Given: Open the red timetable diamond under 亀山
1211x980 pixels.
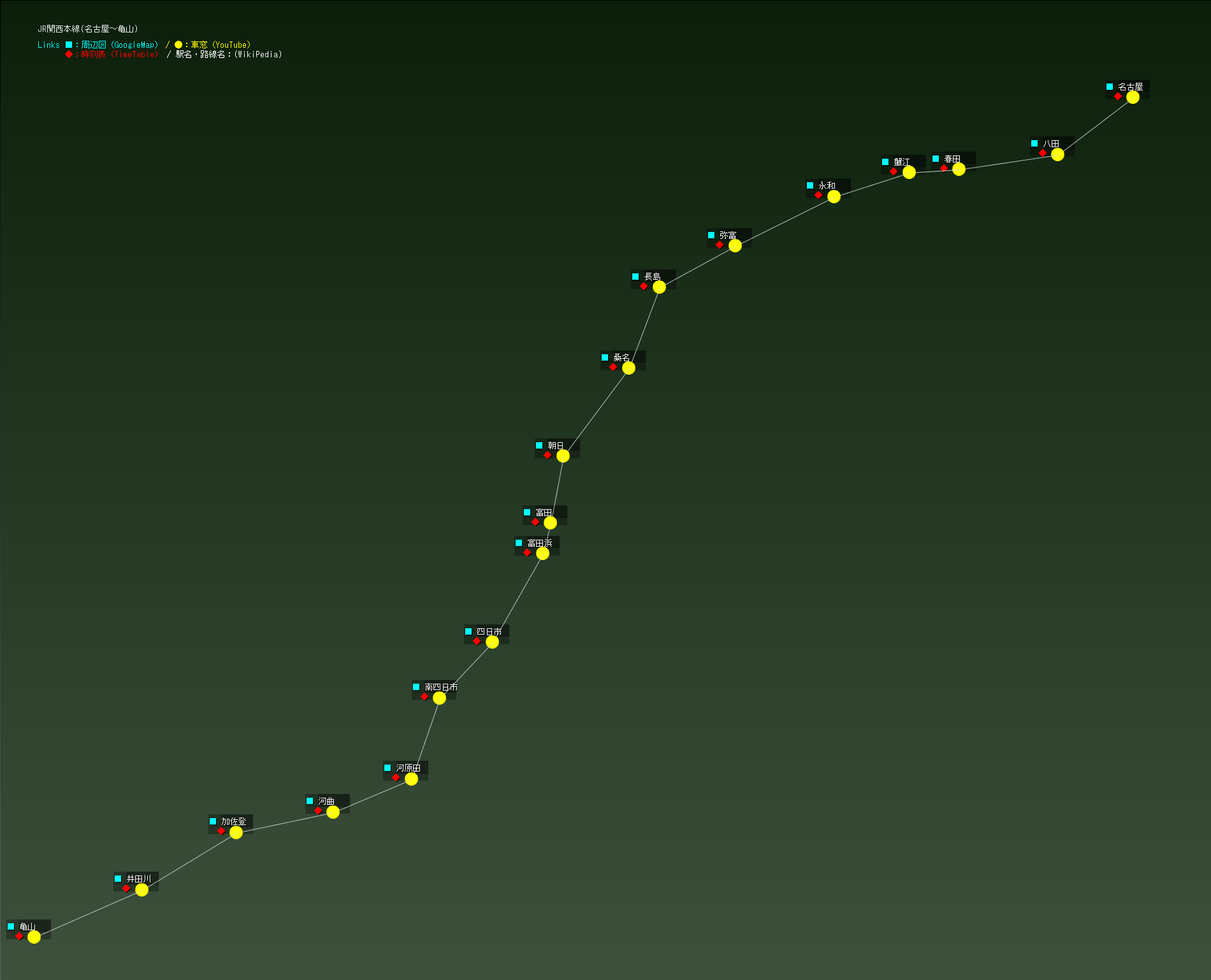Looking at the screenshot, I should 19,936.
